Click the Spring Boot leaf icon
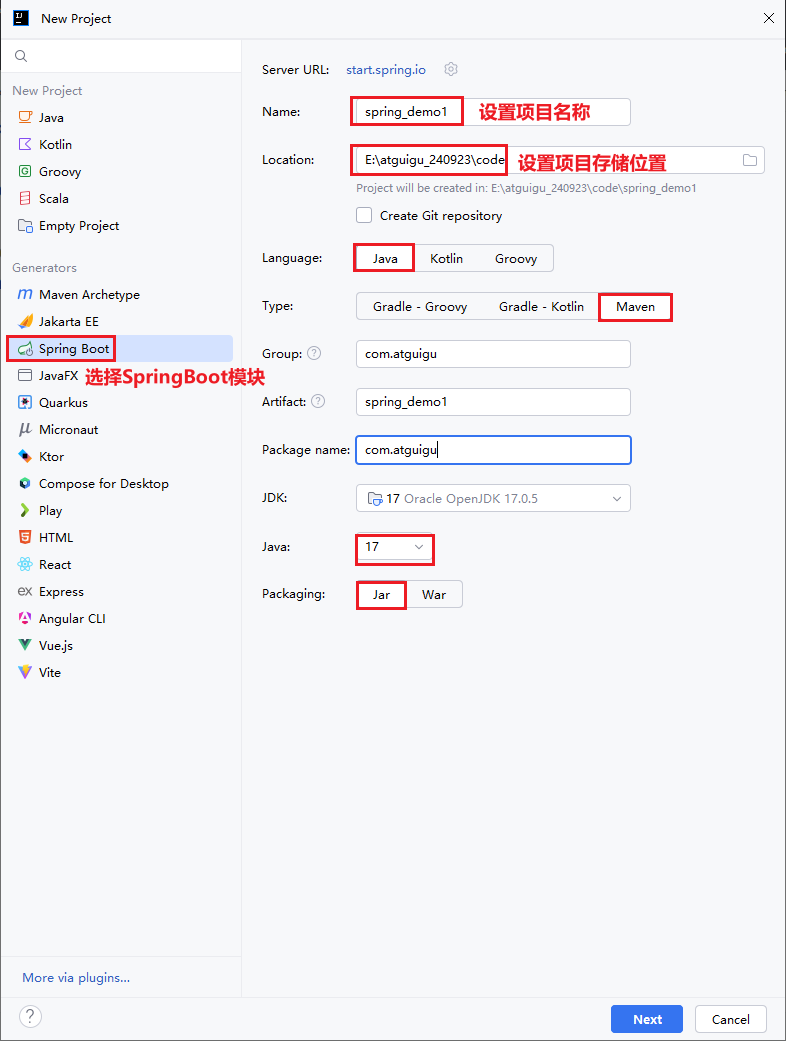Image resolution: width=786 pixels, height=1041 pixels. 25,349
